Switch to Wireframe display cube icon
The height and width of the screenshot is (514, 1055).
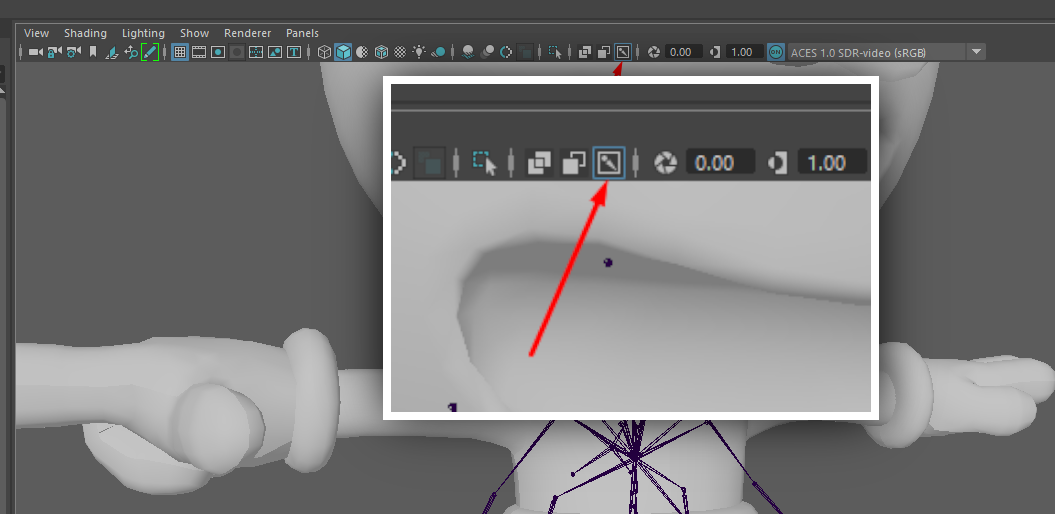pos(324,52)
